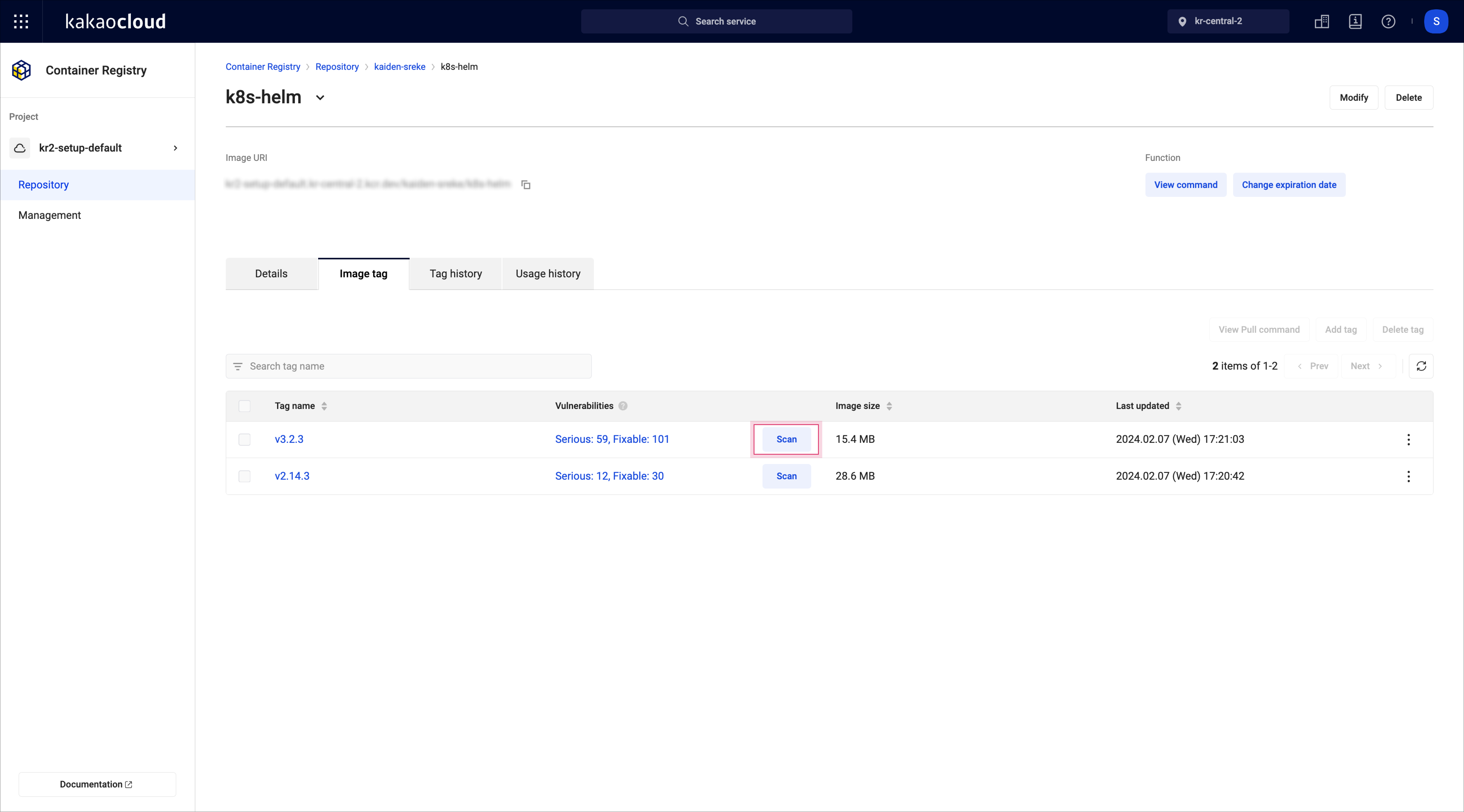This screenshot has width=1464, height=812.
Task: Click the location pin icon for region
Action: 1182,22
